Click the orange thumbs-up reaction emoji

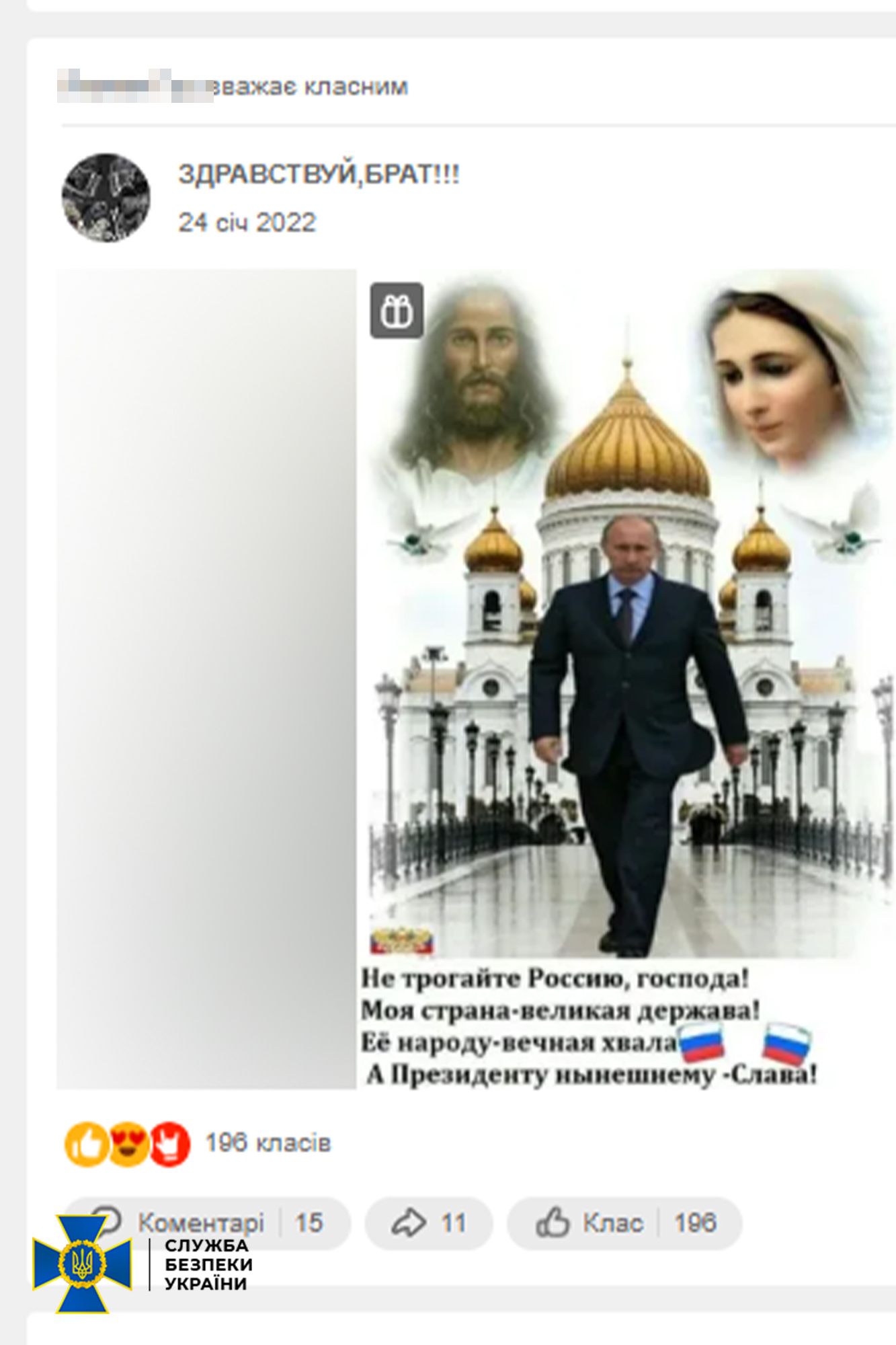click(x=86, y=1143)
